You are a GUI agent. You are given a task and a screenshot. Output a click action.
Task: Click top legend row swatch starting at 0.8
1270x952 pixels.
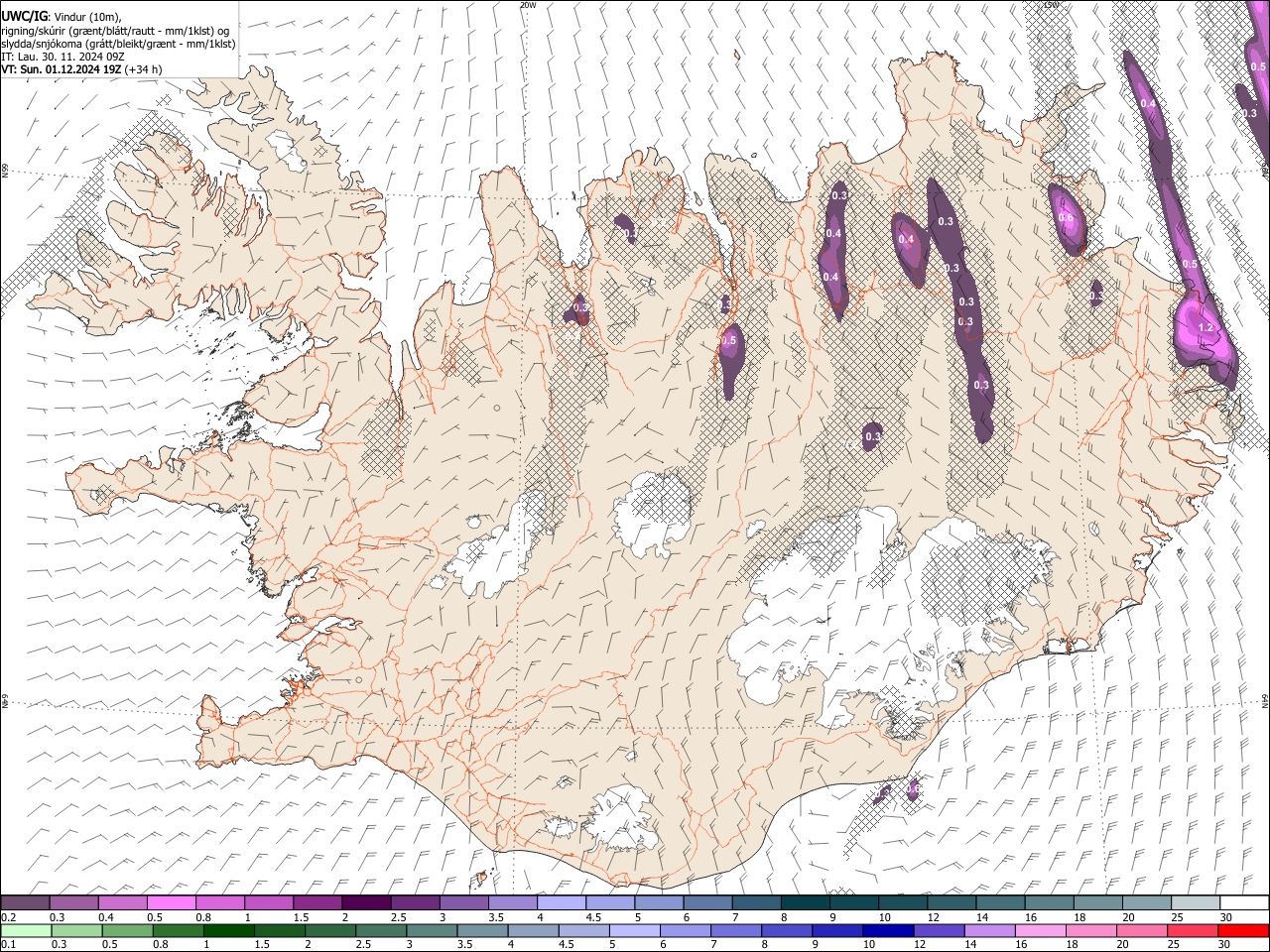220,902
